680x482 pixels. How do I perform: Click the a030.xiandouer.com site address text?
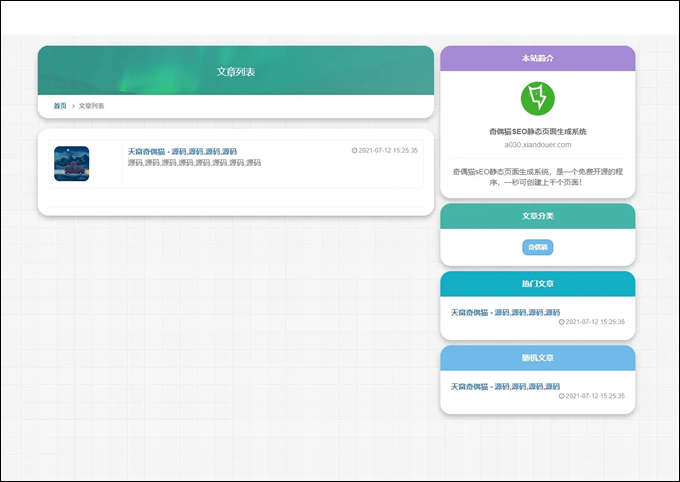[537, 145]
